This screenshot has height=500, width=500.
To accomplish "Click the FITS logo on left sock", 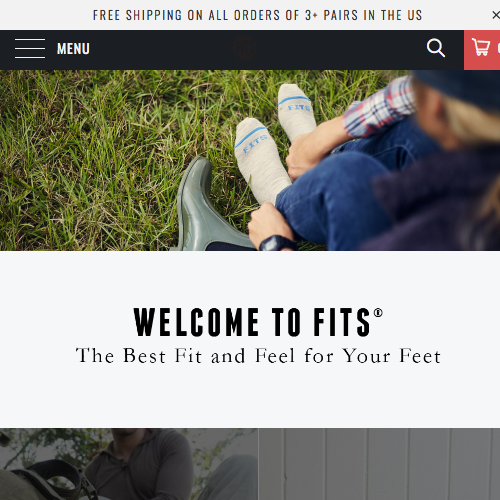I will [255, 144].
